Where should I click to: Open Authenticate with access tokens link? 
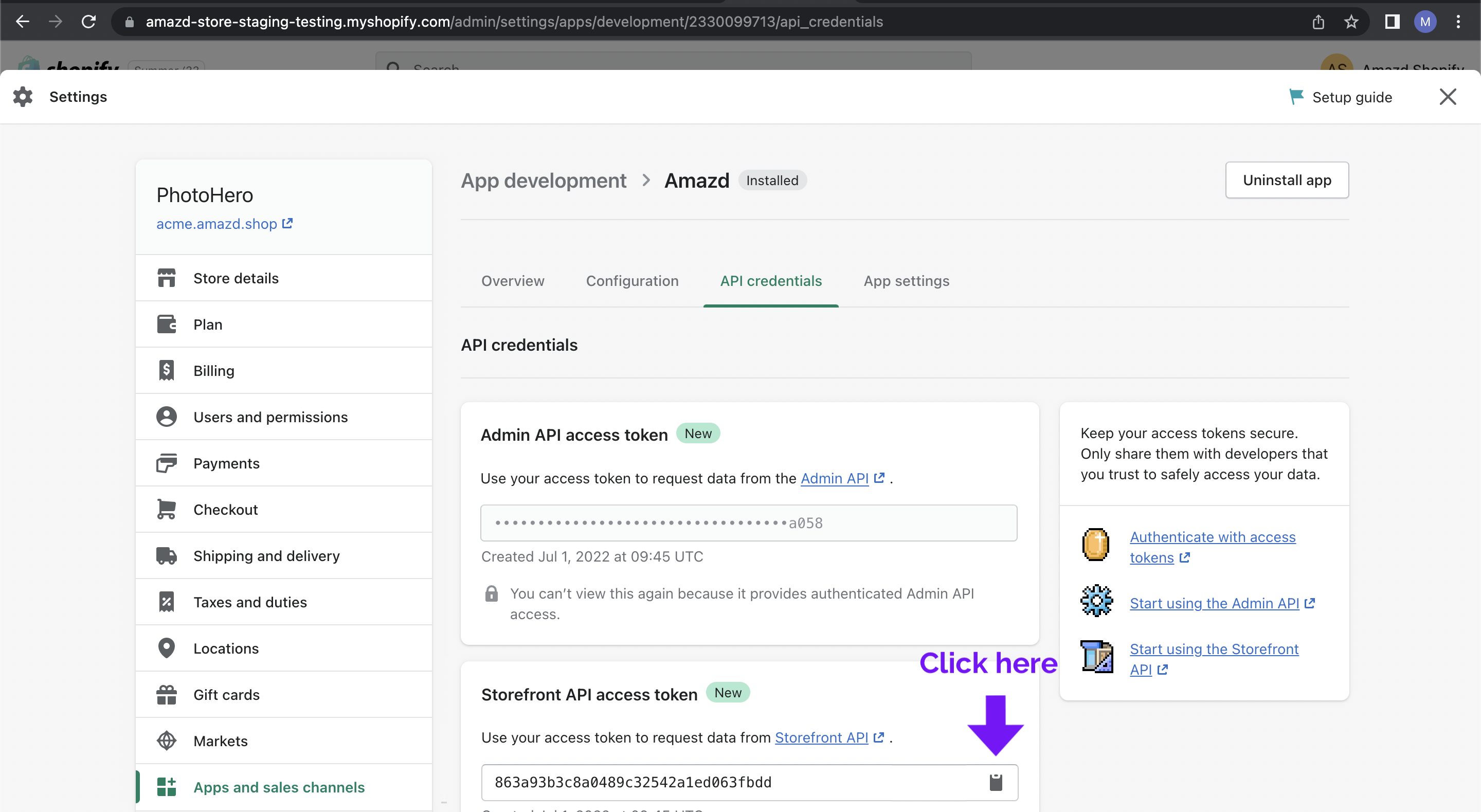click(1212, 547)
